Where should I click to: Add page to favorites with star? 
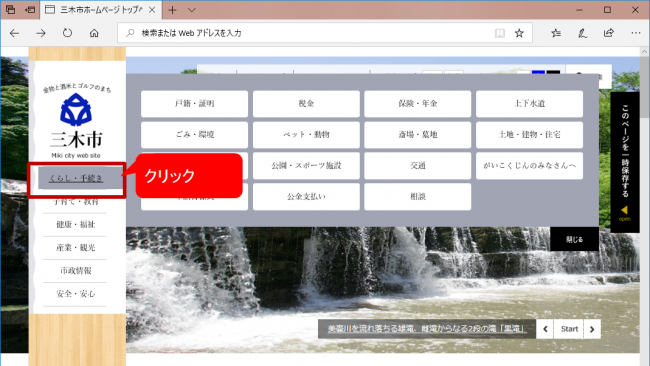(519, 33)
